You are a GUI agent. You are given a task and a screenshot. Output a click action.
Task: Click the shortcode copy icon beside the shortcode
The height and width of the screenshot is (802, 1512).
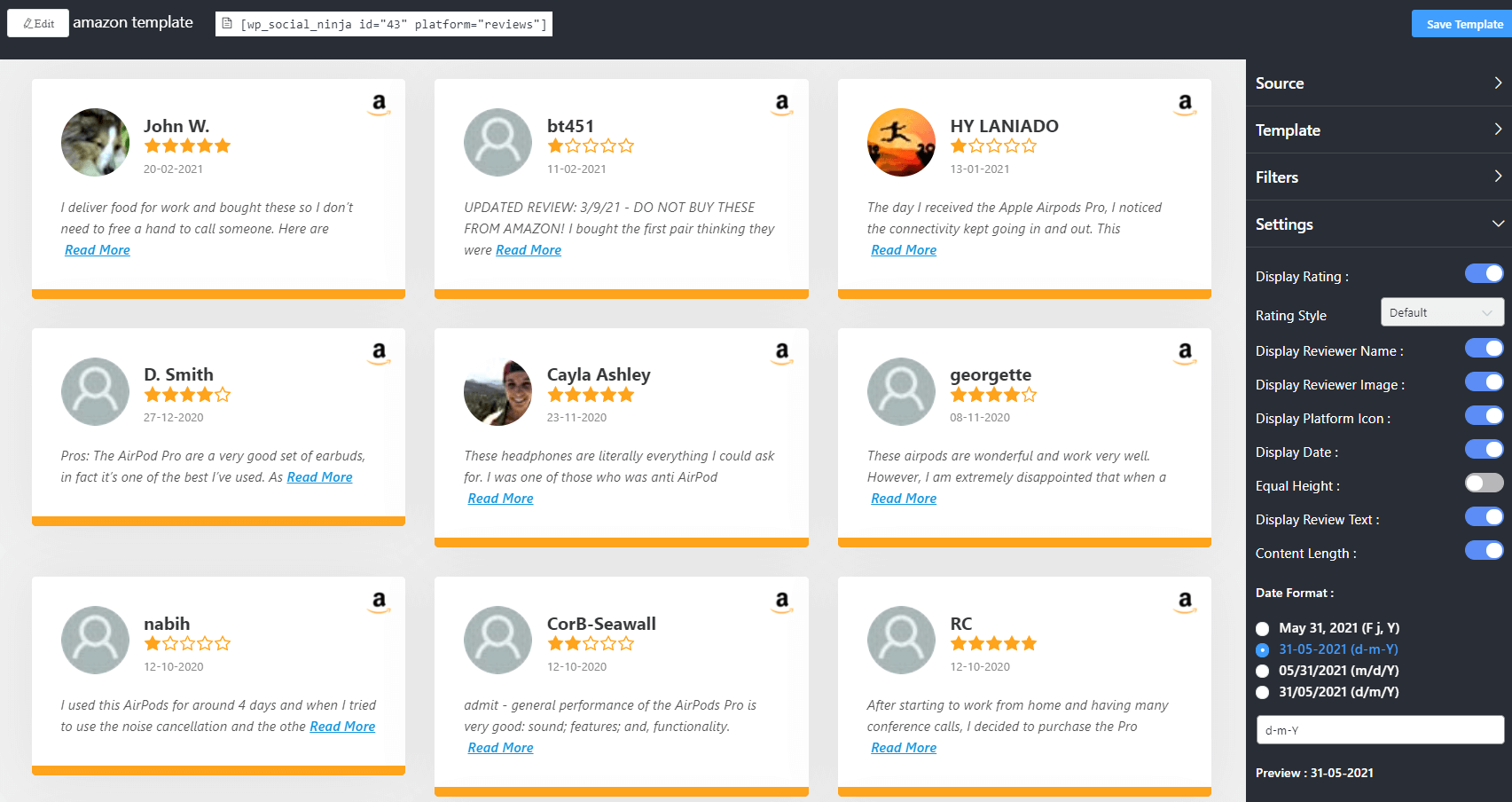point(229,24)
